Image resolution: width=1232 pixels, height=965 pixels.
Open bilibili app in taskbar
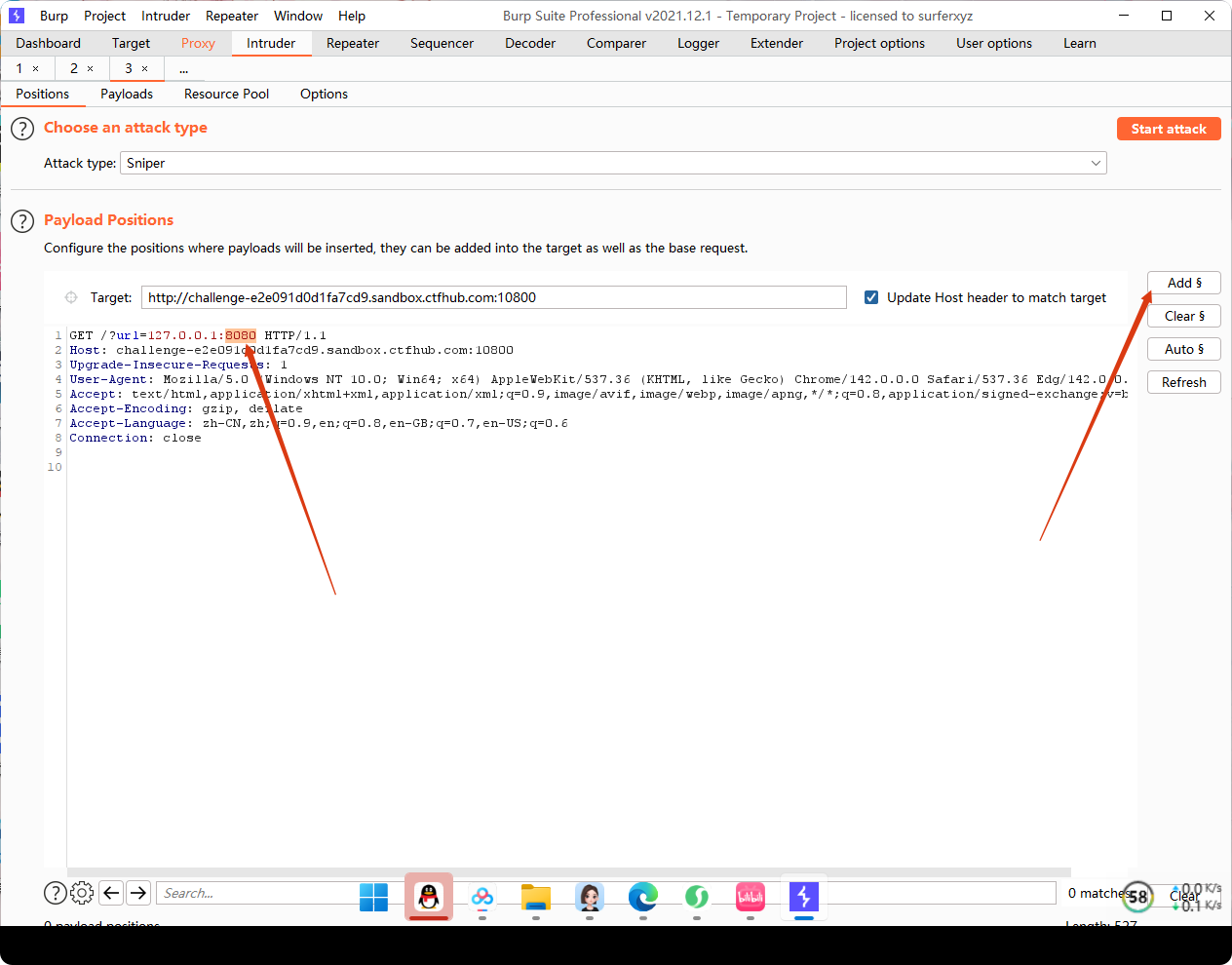tap(751, 897)
